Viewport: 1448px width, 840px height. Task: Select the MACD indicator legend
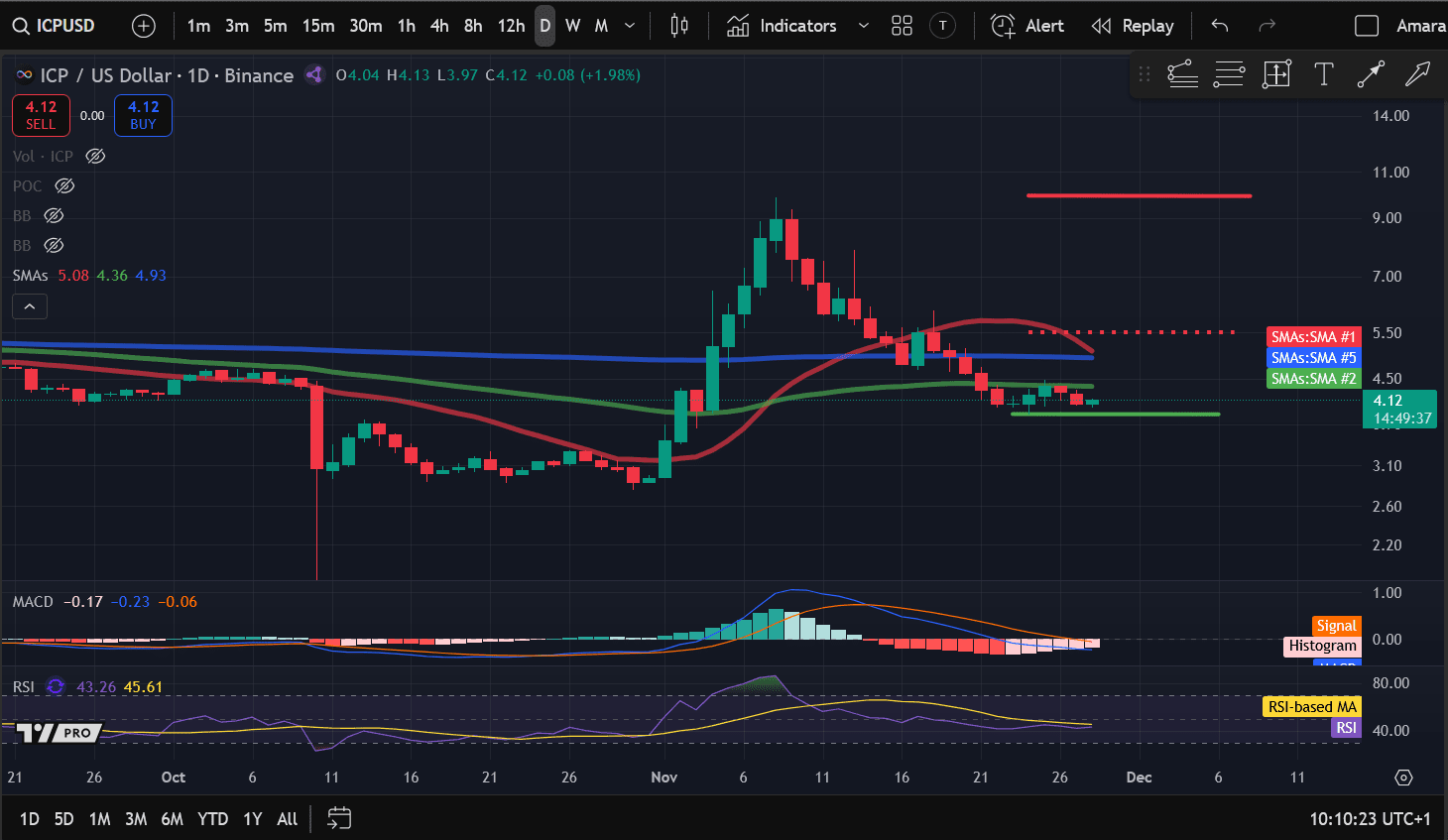(x=33, y=601)
